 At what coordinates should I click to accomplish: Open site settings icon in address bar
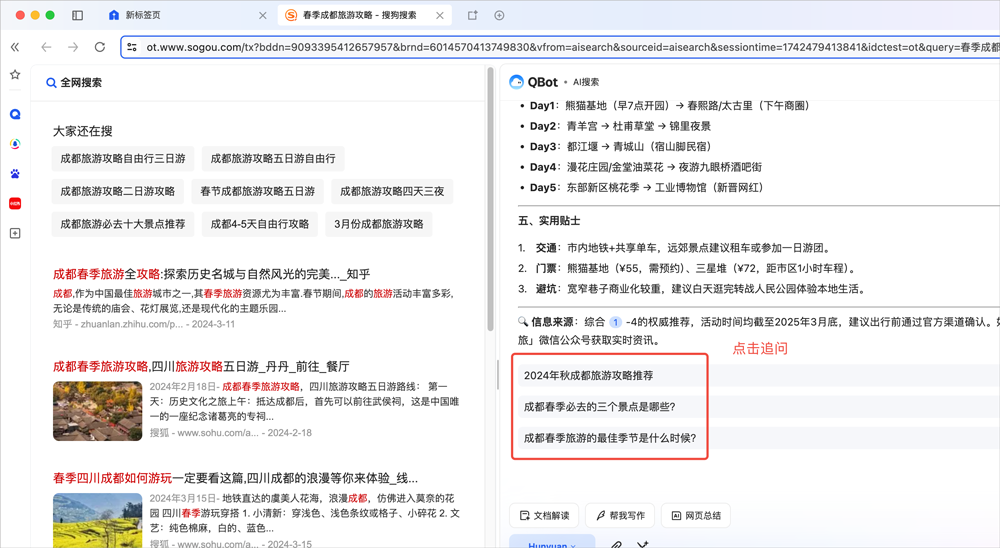point(131,47)
